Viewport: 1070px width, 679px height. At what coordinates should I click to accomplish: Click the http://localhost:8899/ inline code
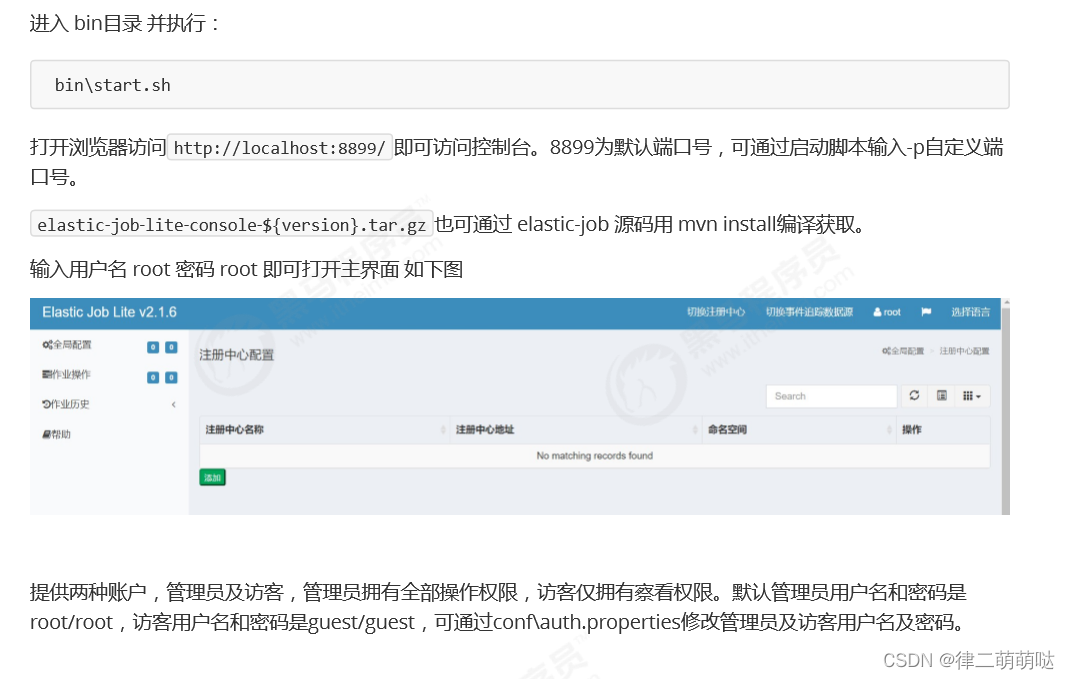[x=280, y=147]
